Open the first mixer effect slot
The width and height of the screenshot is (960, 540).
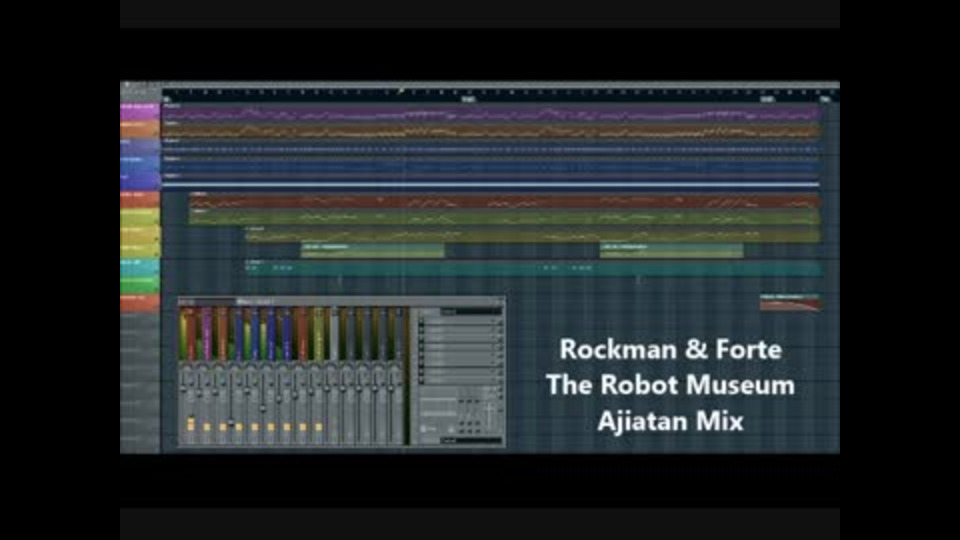pos(459,321)
